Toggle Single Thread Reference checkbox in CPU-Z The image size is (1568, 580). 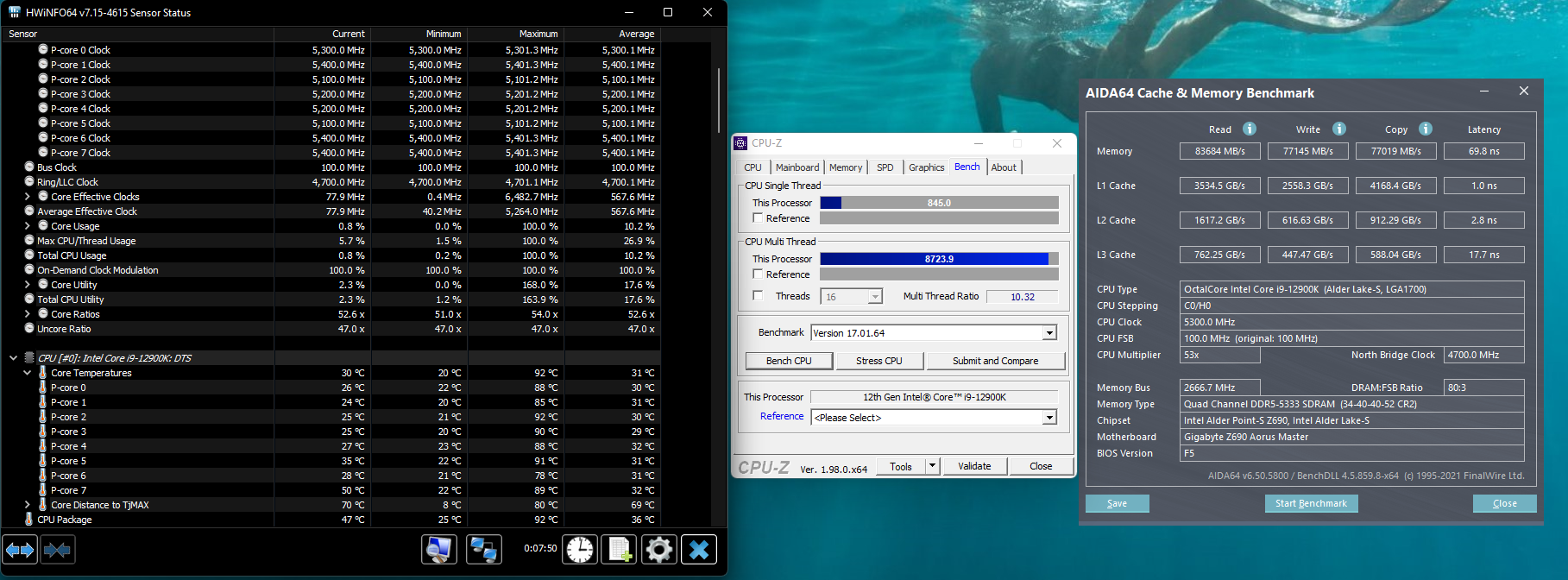click(x=758, y=218)
